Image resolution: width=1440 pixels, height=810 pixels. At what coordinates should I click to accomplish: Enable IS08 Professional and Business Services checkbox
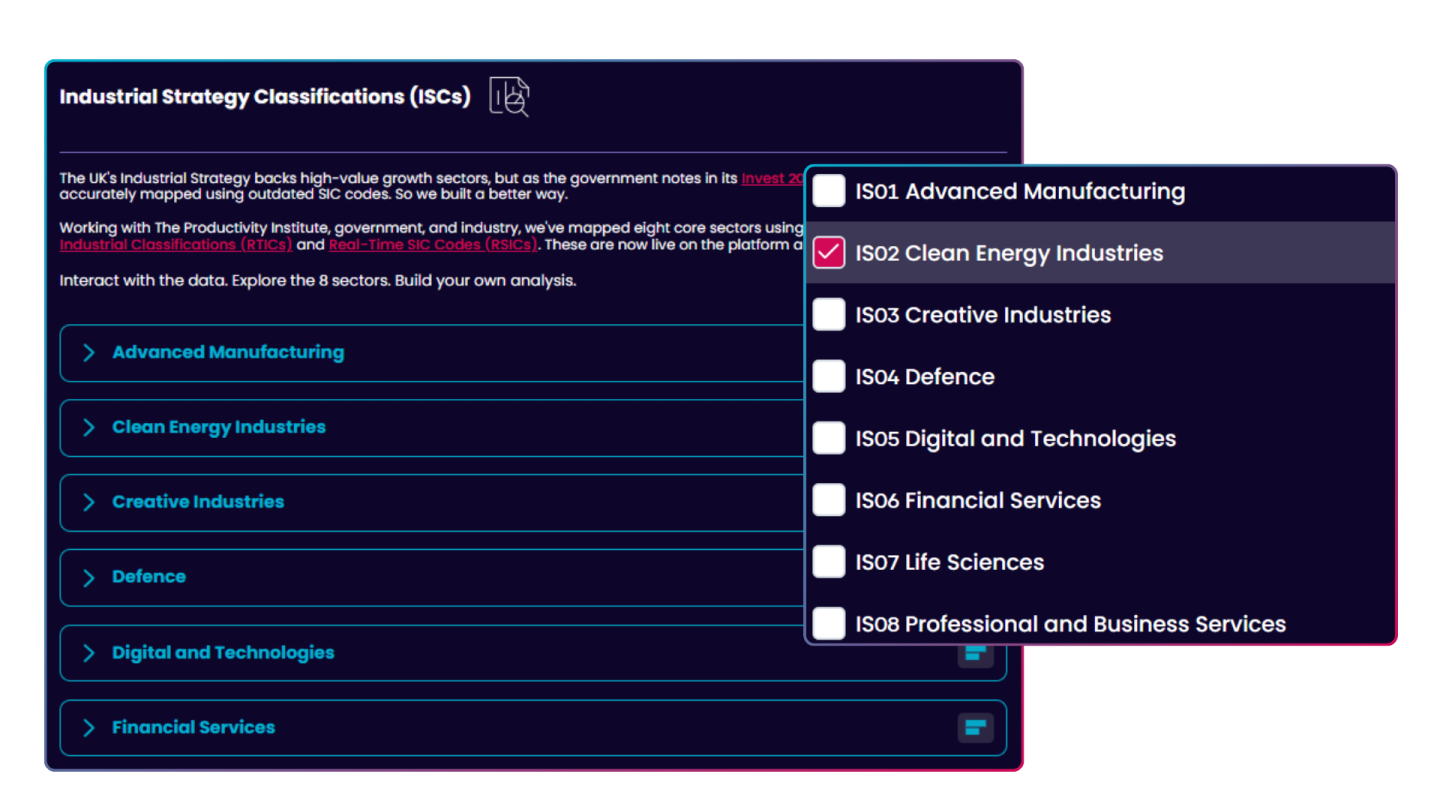coord(828,623)
